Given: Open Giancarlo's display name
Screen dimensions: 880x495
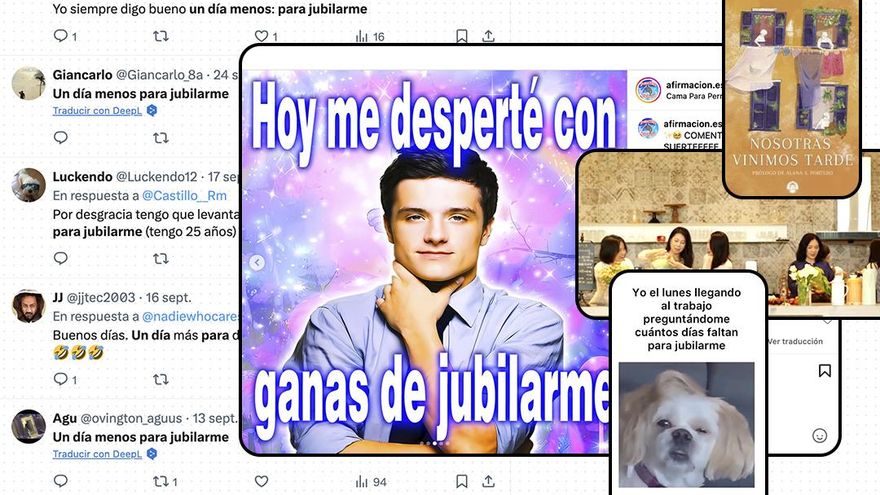Looking at the screenshot, I should (x=82, y=75).
